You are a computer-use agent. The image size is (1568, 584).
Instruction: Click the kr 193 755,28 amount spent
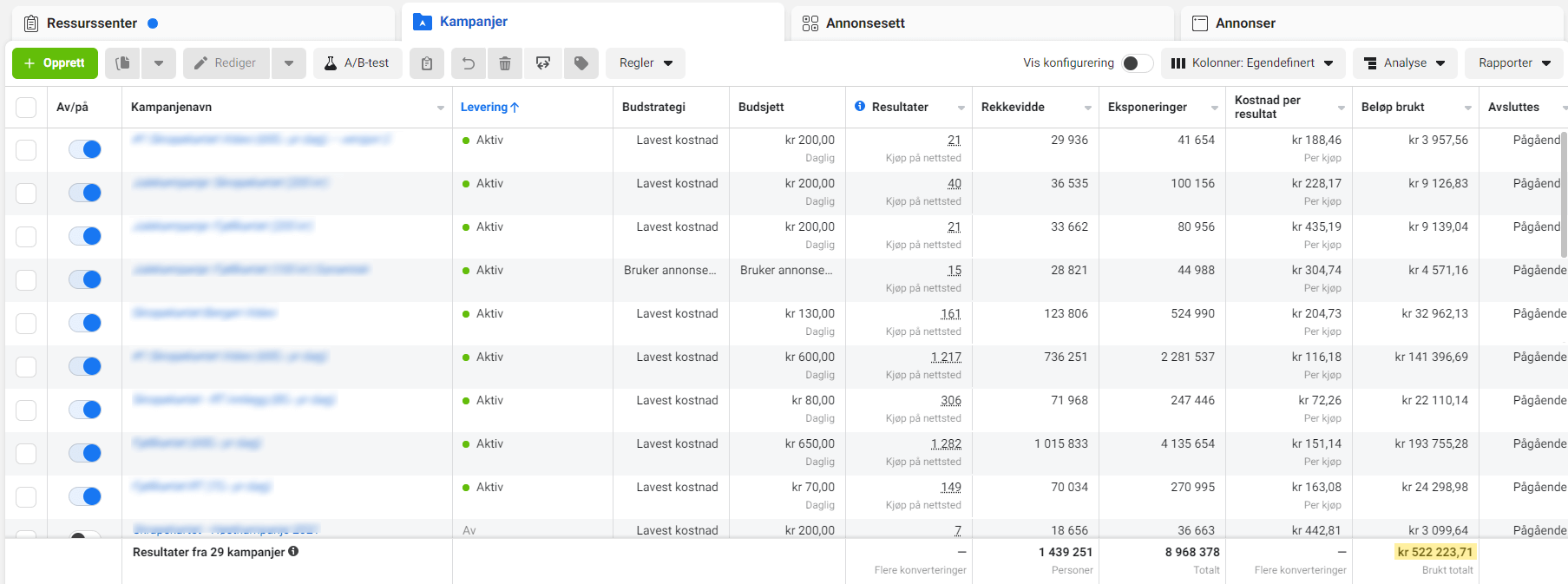tap(1432, 444)
